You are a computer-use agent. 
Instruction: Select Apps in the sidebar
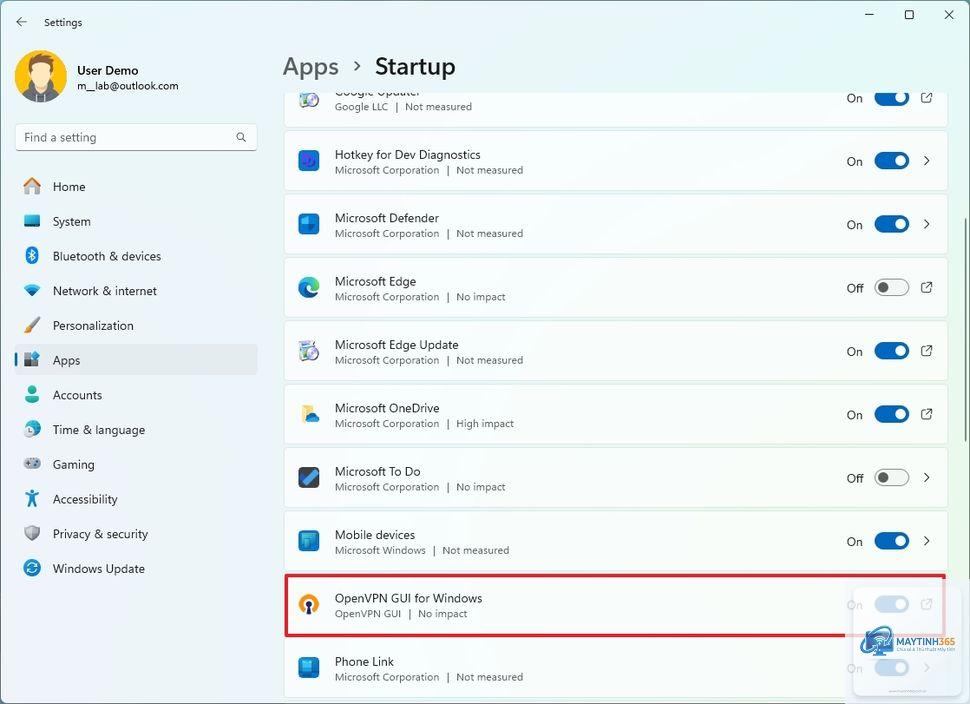click(136, 359)
